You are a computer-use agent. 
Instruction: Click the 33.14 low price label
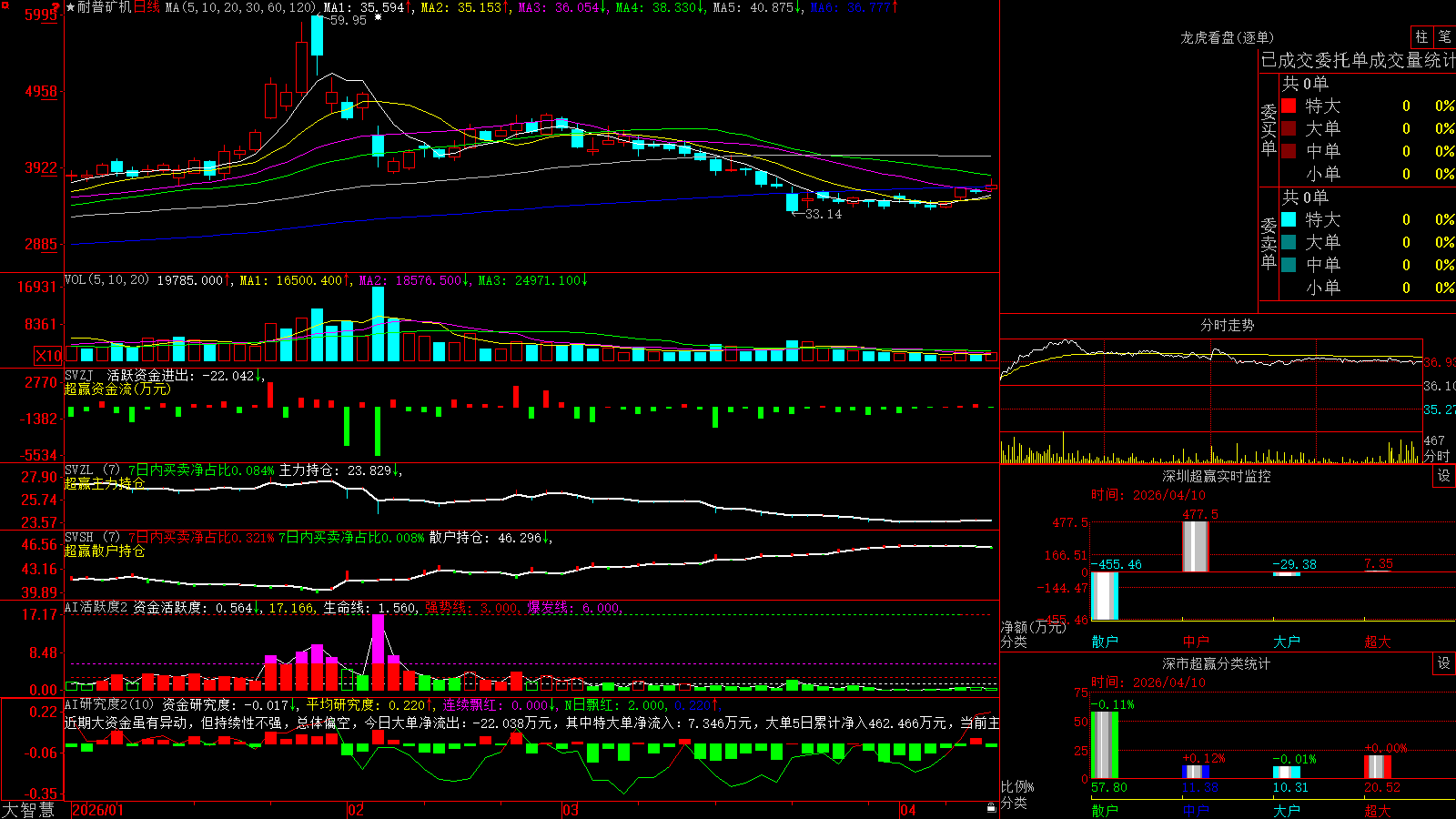(x=824, y=214)
